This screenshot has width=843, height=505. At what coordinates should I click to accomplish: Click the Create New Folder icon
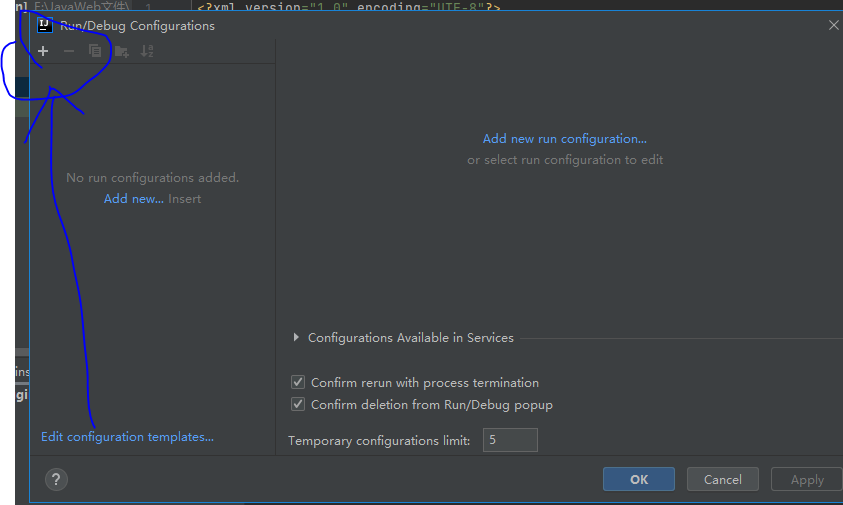point(122,52)
